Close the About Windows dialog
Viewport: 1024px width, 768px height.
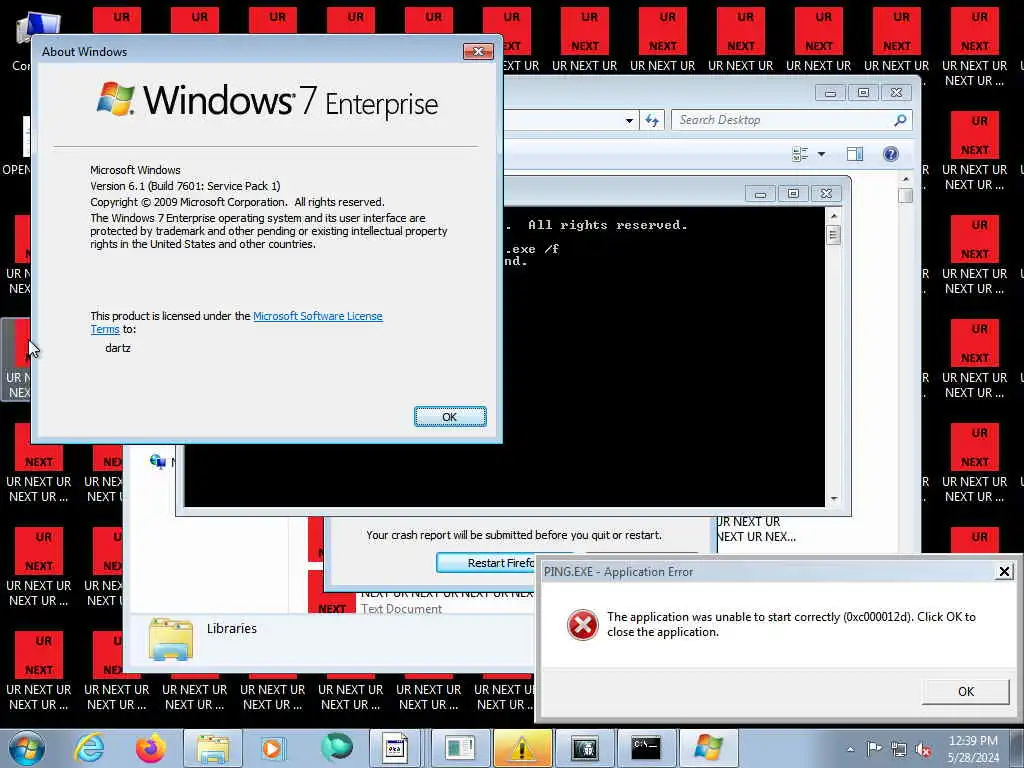pos(478,51)
